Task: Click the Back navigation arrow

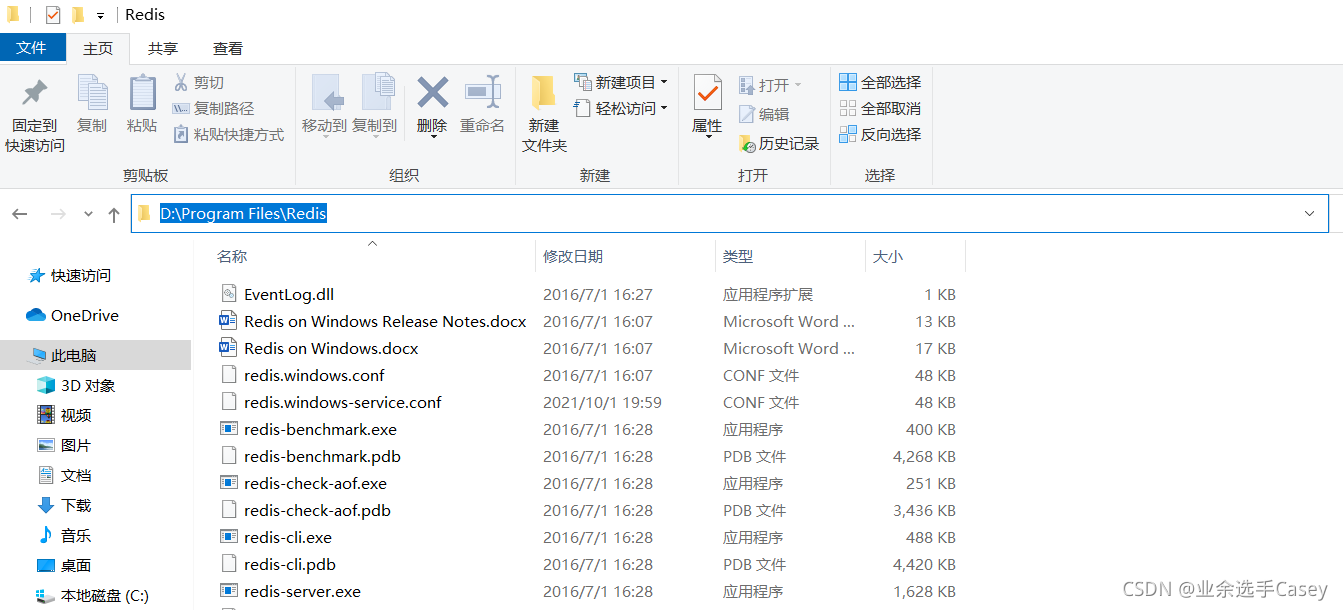Action: click(20, 214)
